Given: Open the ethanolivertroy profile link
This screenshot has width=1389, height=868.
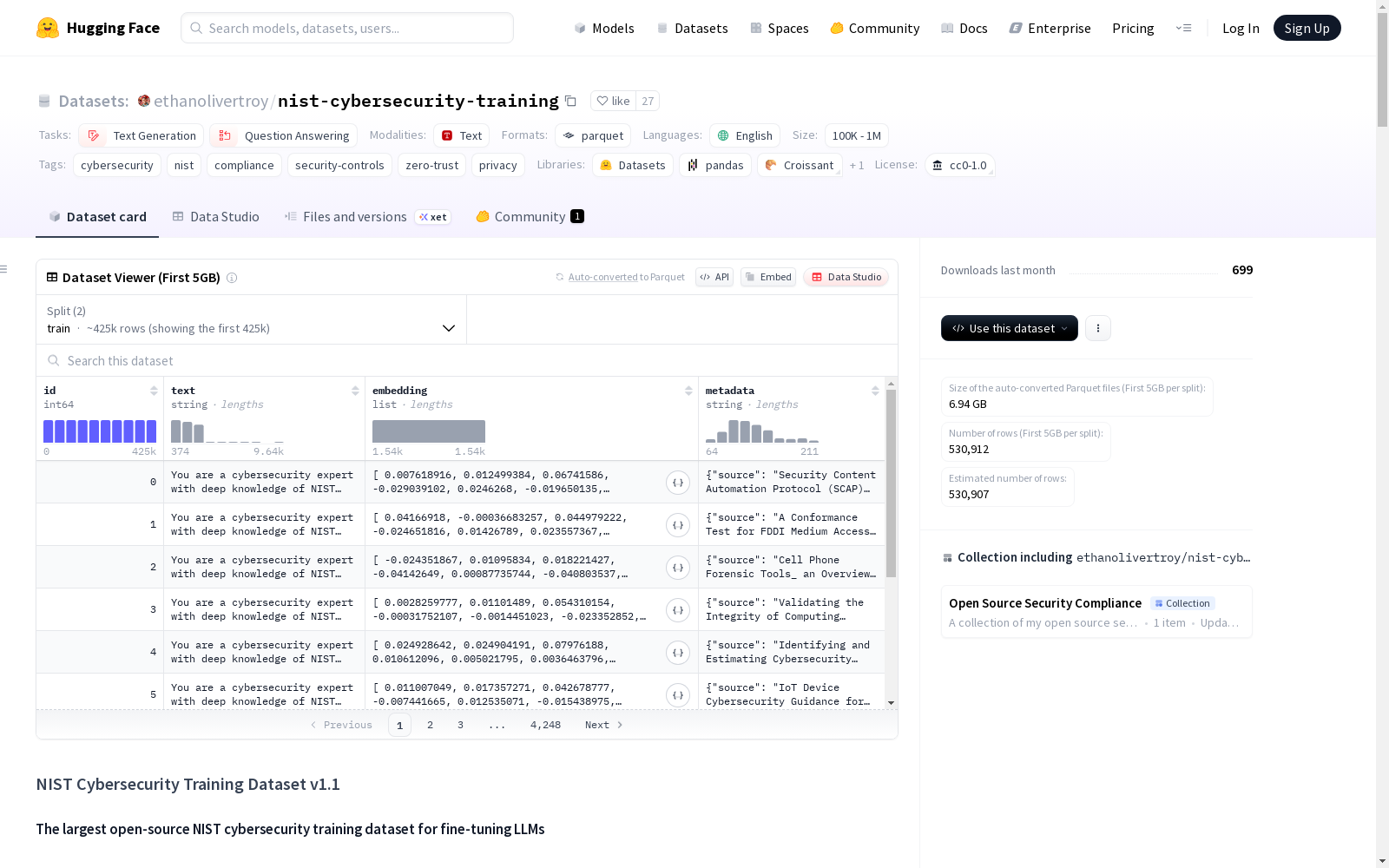Looking at the screenshot, I should [x=211, y=101].
